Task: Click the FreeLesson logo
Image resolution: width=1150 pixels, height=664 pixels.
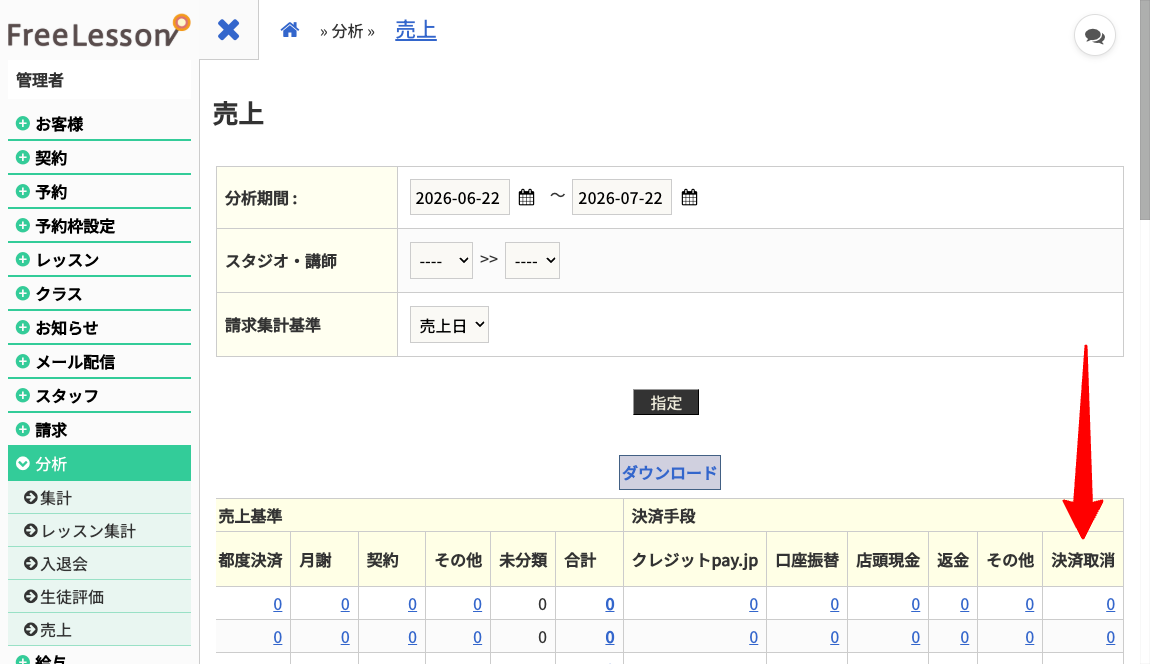Action: (99, 32)
